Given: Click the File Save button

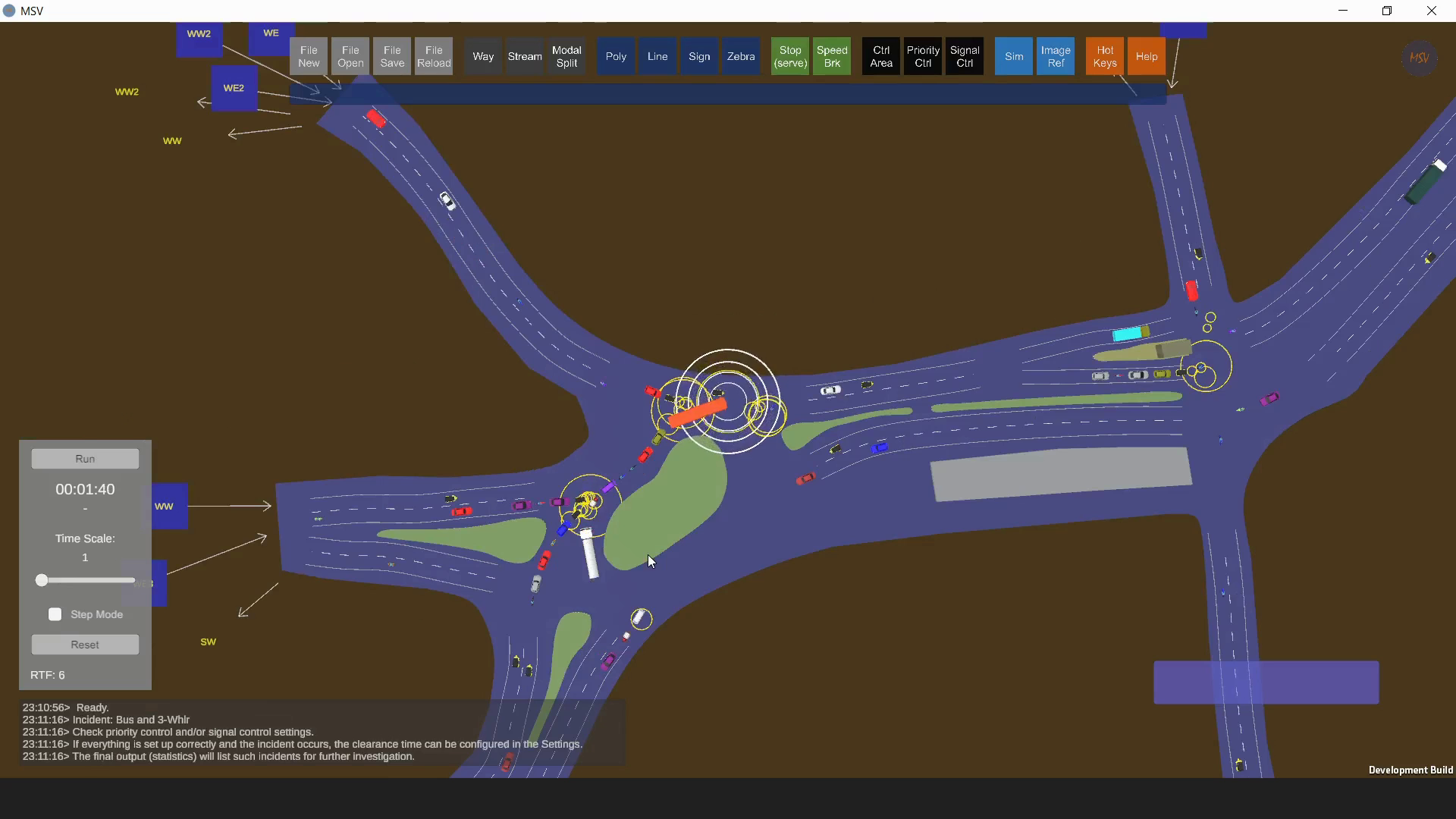Looking at the screenshot, I should [x=392, y=57].
